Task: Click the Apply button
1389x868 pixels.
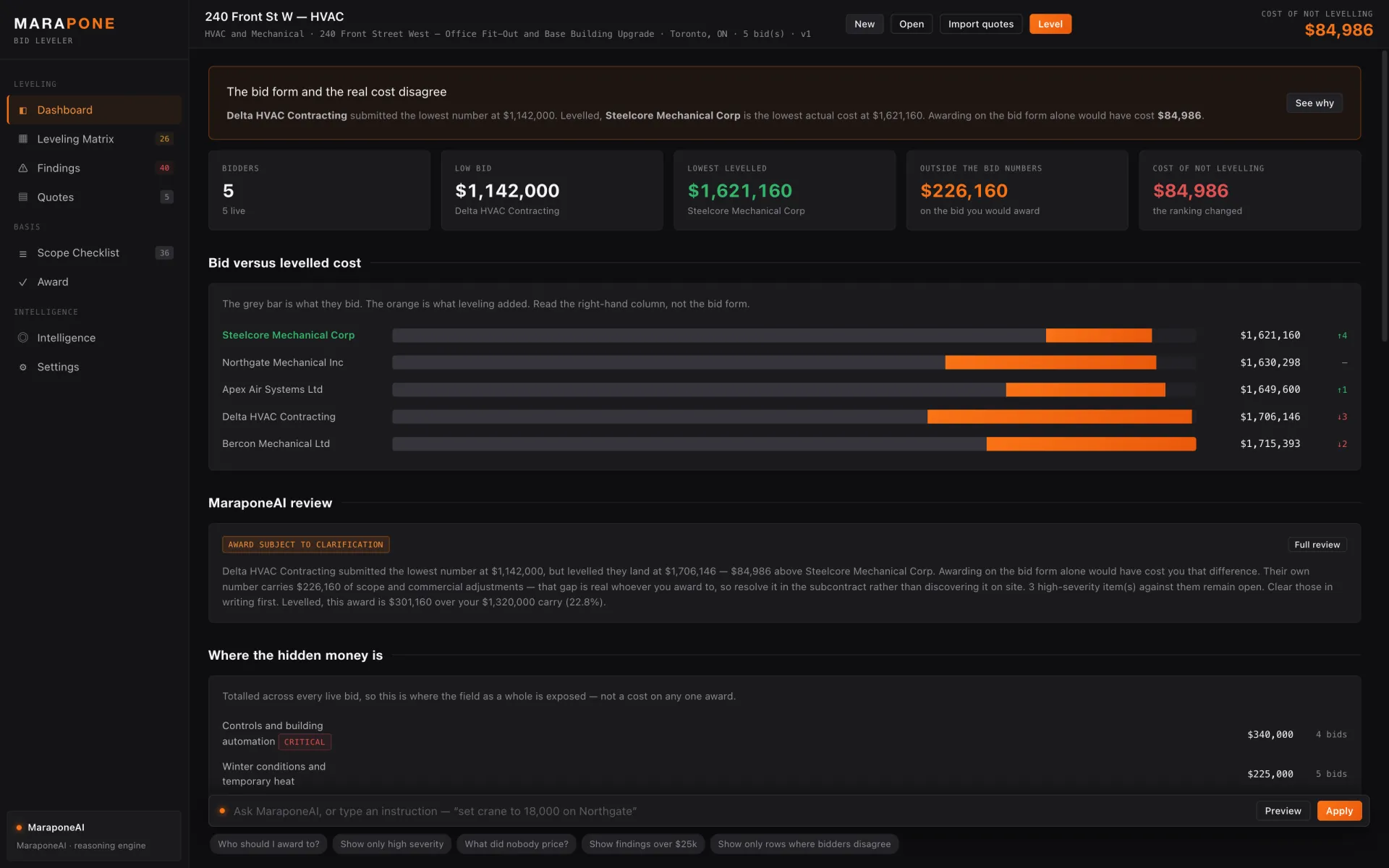Action: click(x=1339, y=811)
